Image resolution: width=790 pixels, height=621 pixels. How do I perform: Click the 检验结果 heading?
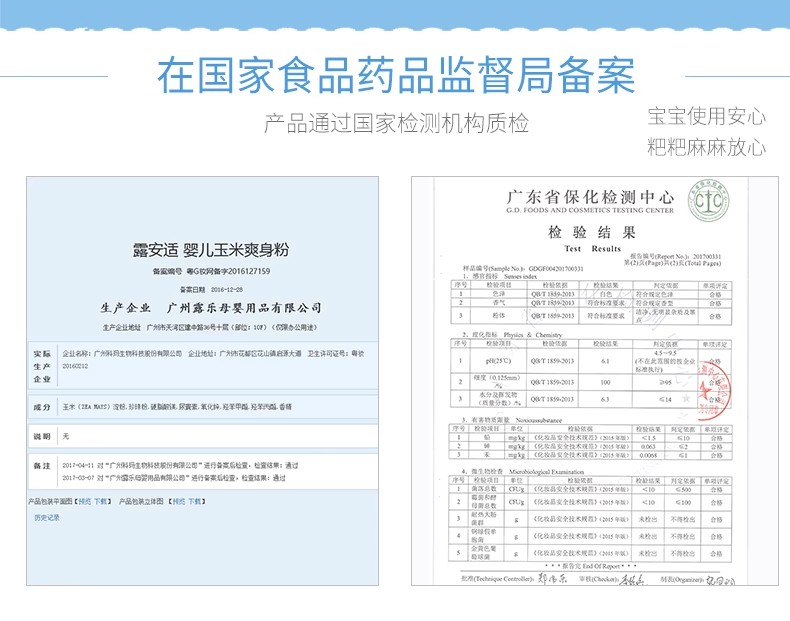[x=592, y=232]
